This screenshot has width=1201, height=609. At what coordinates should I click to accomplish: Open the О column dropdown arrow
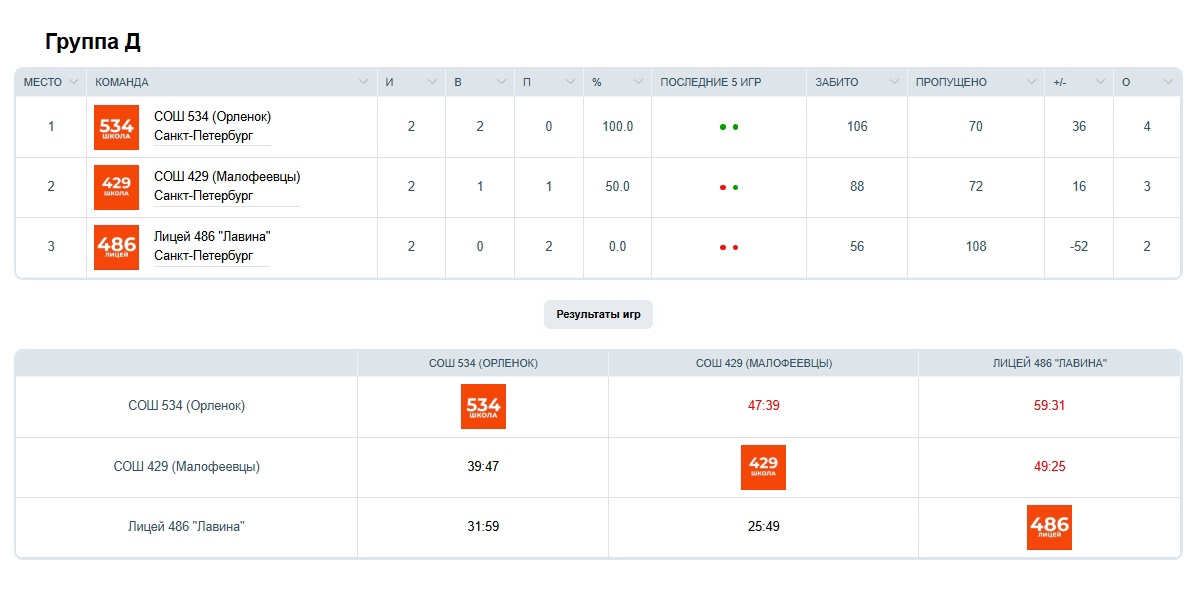[x=1168, y=82]
